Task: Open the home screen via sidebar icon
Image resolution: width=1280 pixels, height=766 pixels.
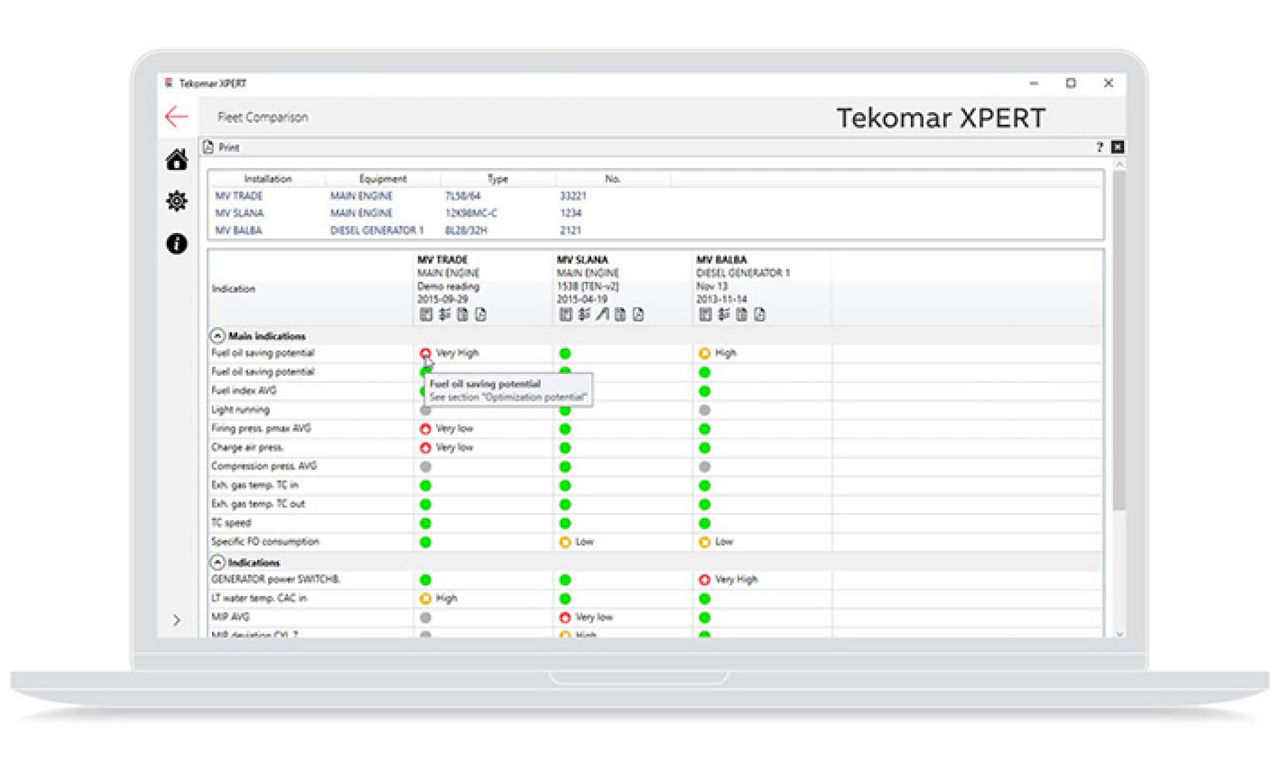Action: (x=176, y=160)
